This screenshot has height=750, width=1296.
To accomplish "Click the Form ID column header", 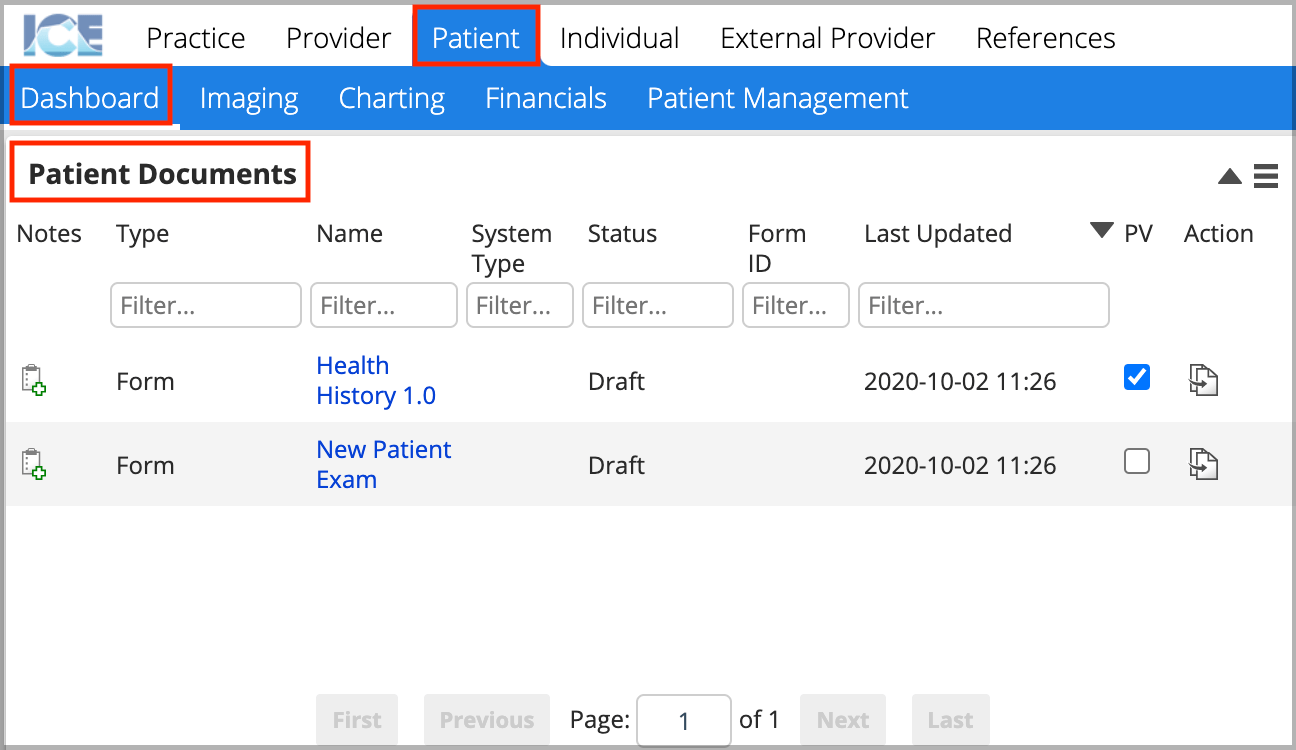I will 777,248.
